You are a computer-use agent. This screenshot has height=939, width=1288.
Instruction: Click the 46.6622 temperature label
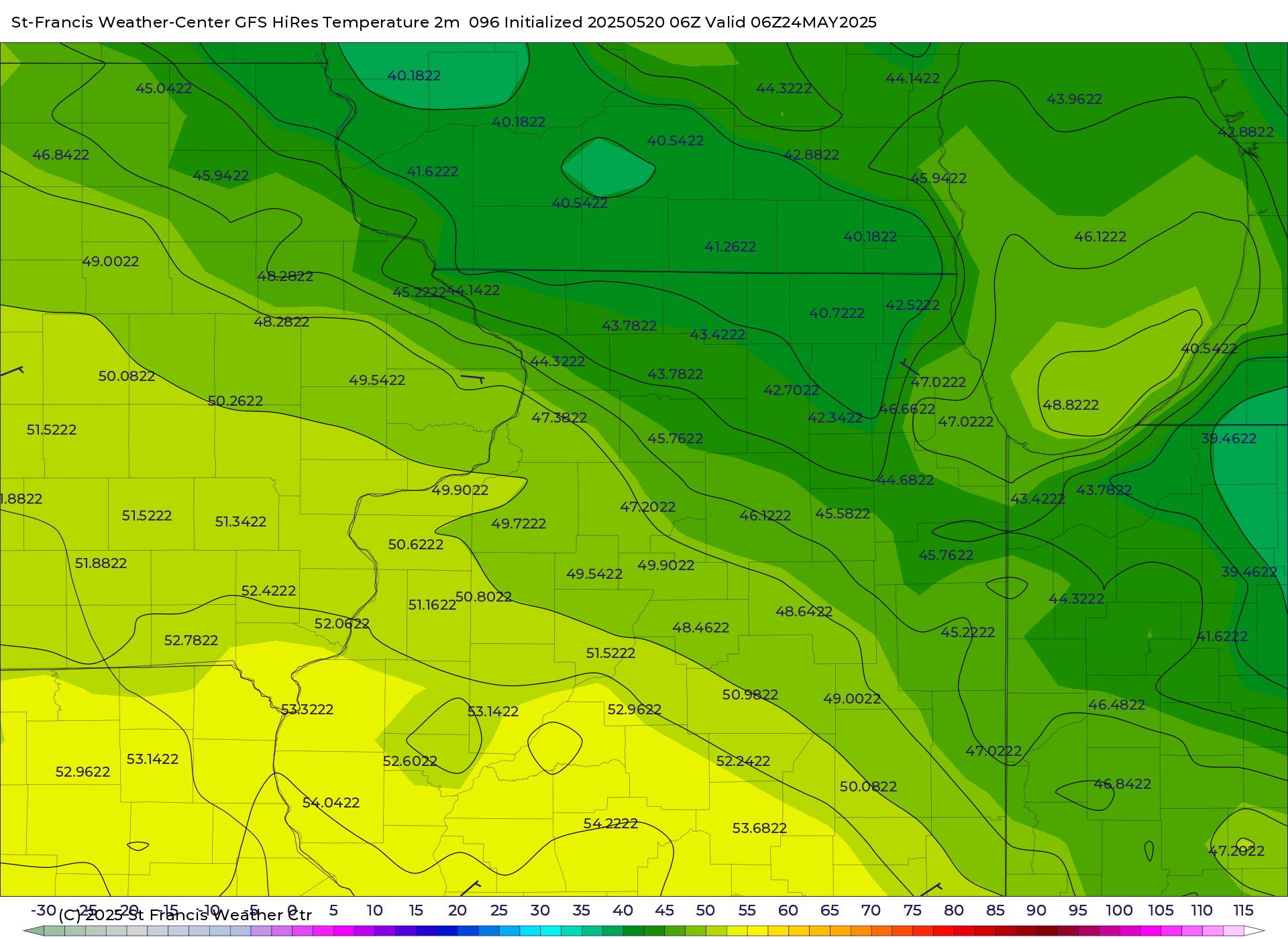point(907,409)
